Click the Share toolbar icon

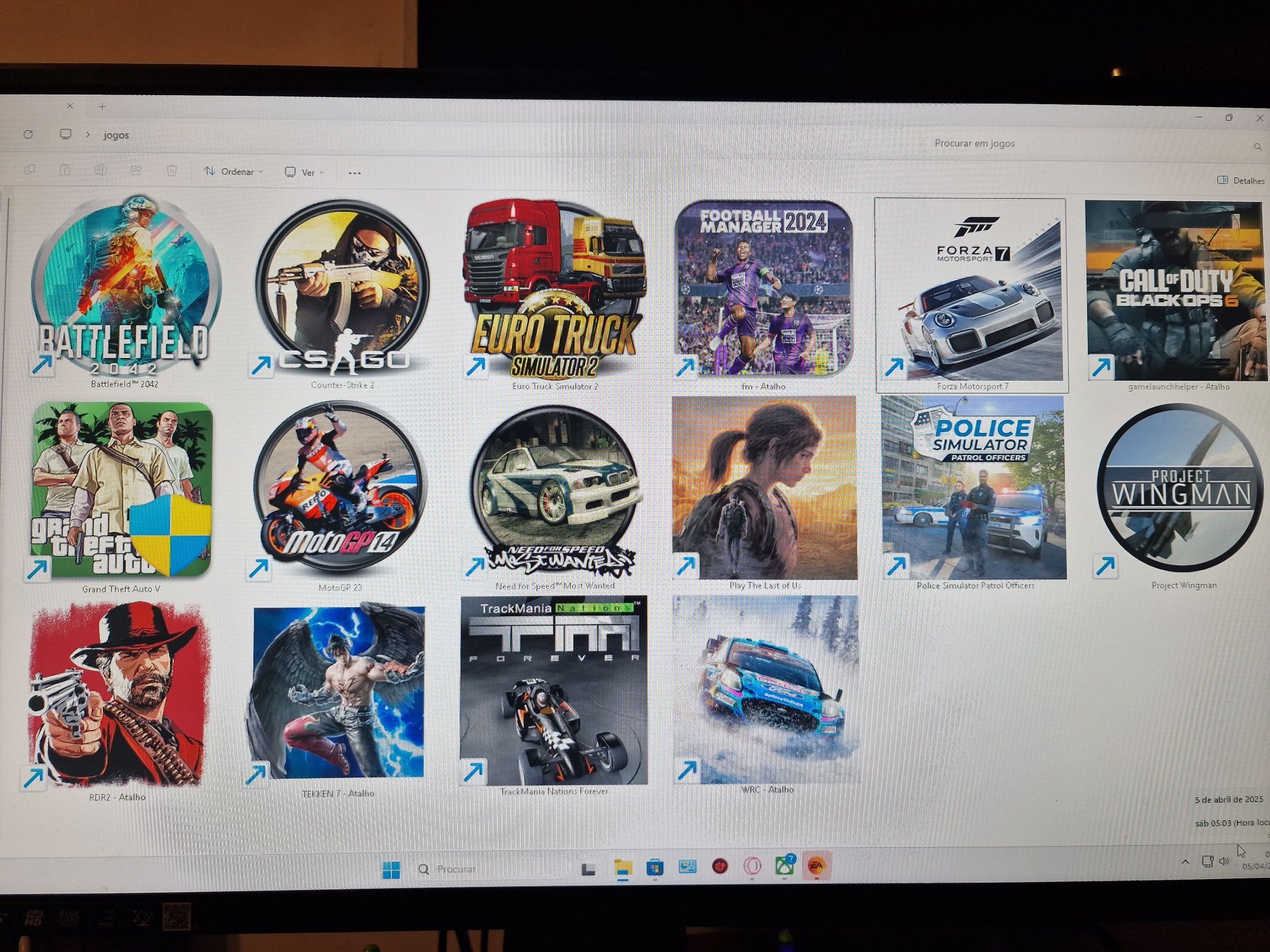click(136, 170)
